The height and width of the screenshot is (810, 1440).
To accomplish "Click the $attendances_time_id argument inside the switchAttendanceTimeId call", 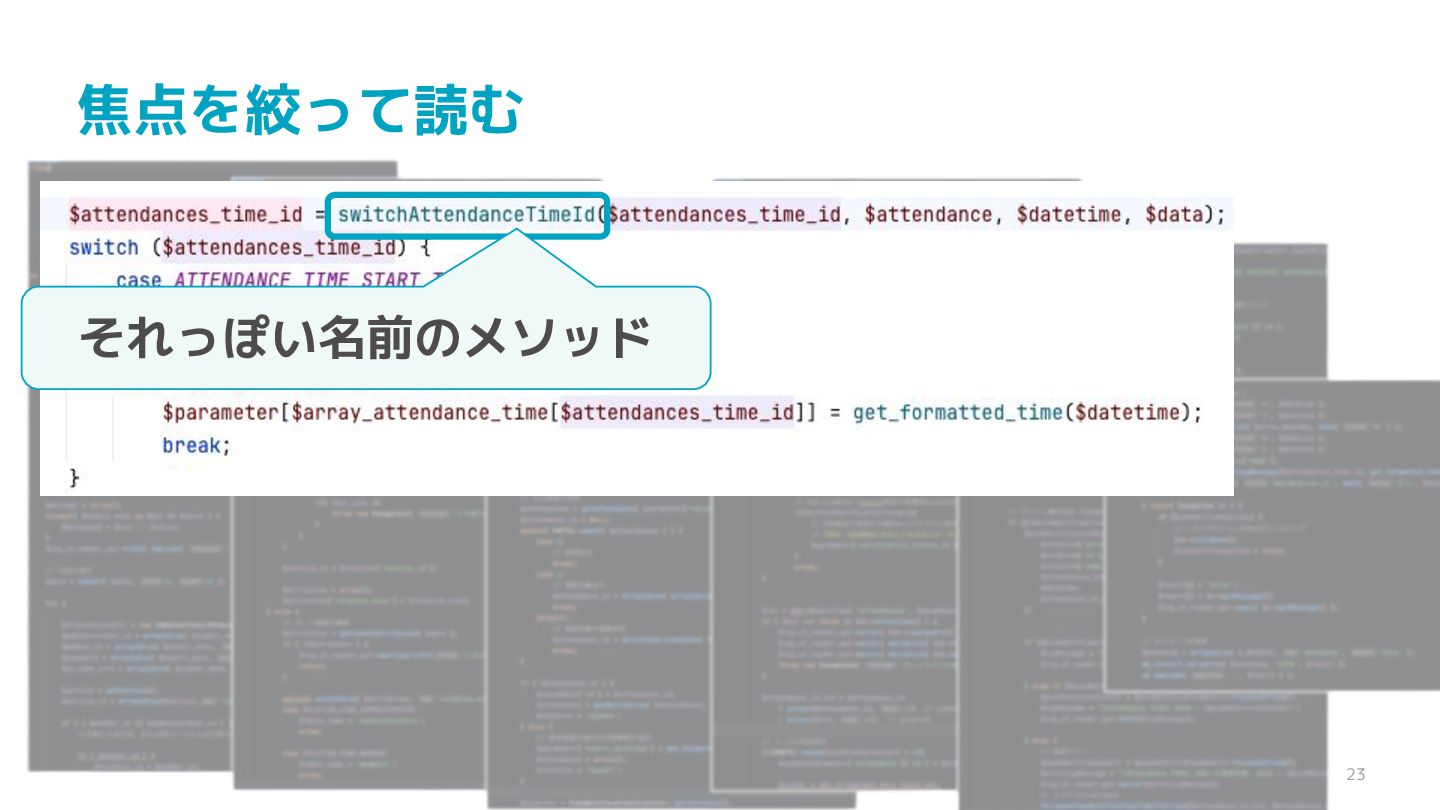I will [x=724, y=215].
